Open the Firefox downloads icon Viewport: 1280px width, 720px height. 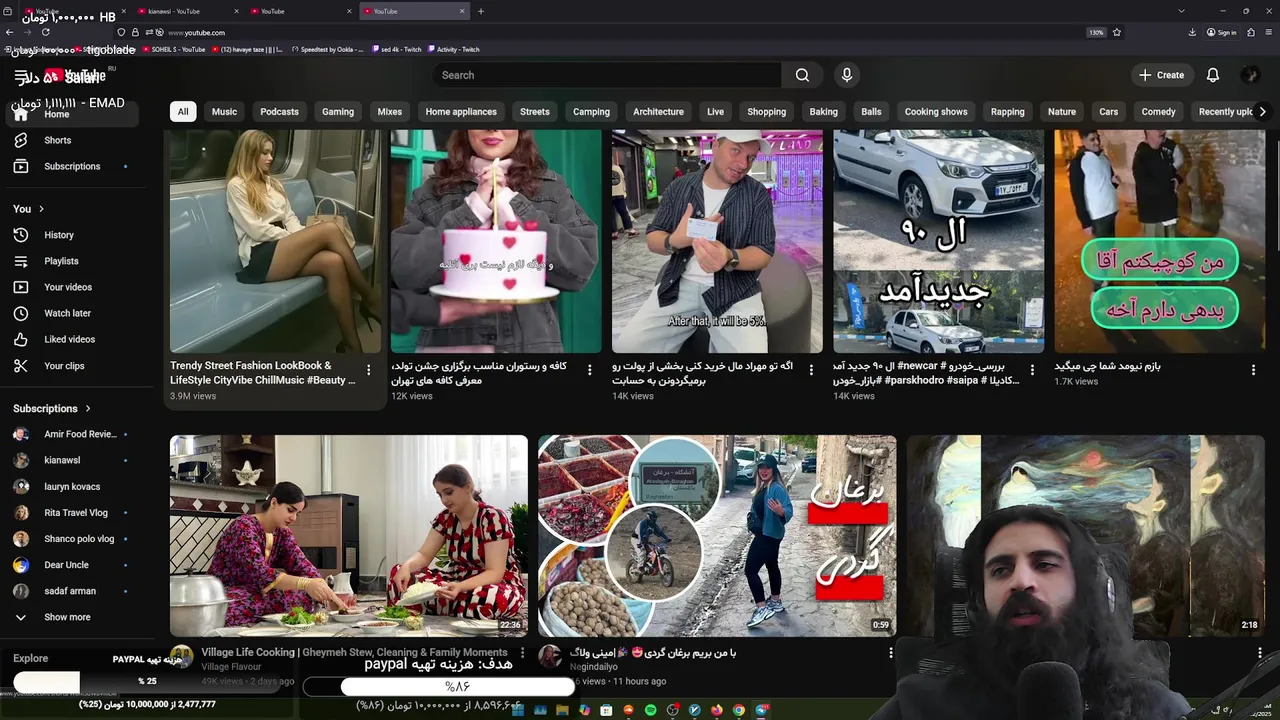[1192, 32]
